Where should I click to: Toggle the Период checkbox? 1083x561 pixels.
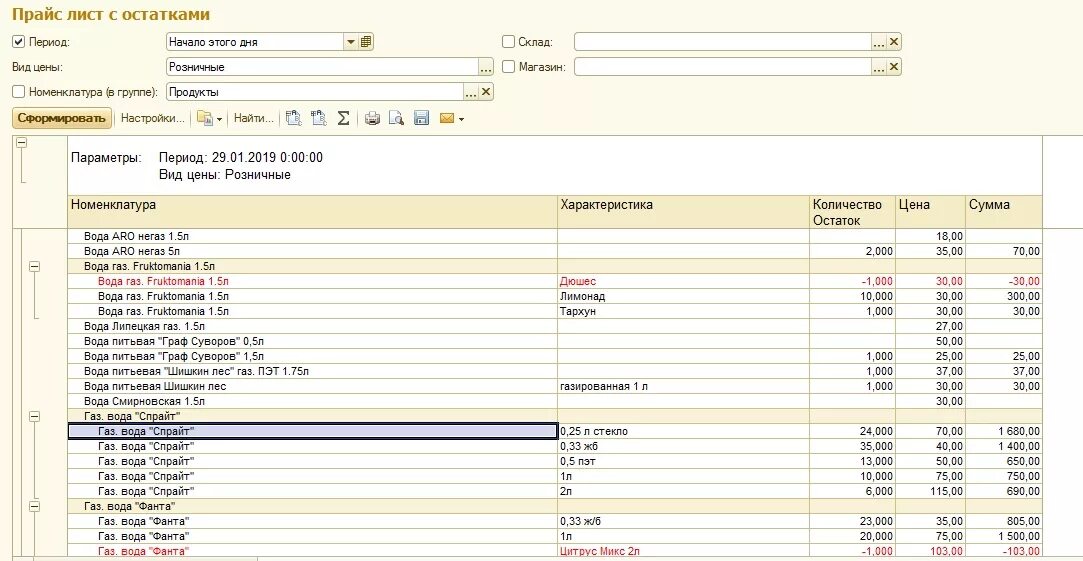(x=19, y=41)
